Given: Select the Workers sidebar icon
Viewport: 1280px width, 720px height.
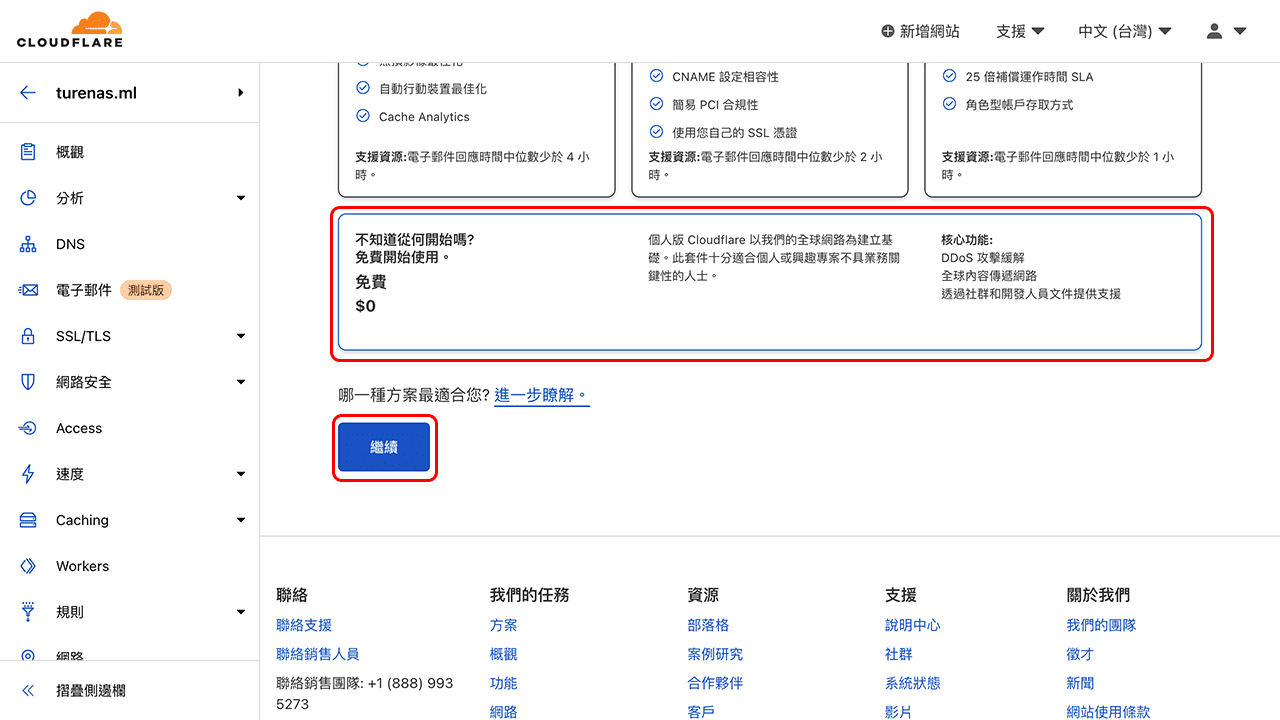Looking at the screenshot, I should pyautogui.click(x=27, y=566).
